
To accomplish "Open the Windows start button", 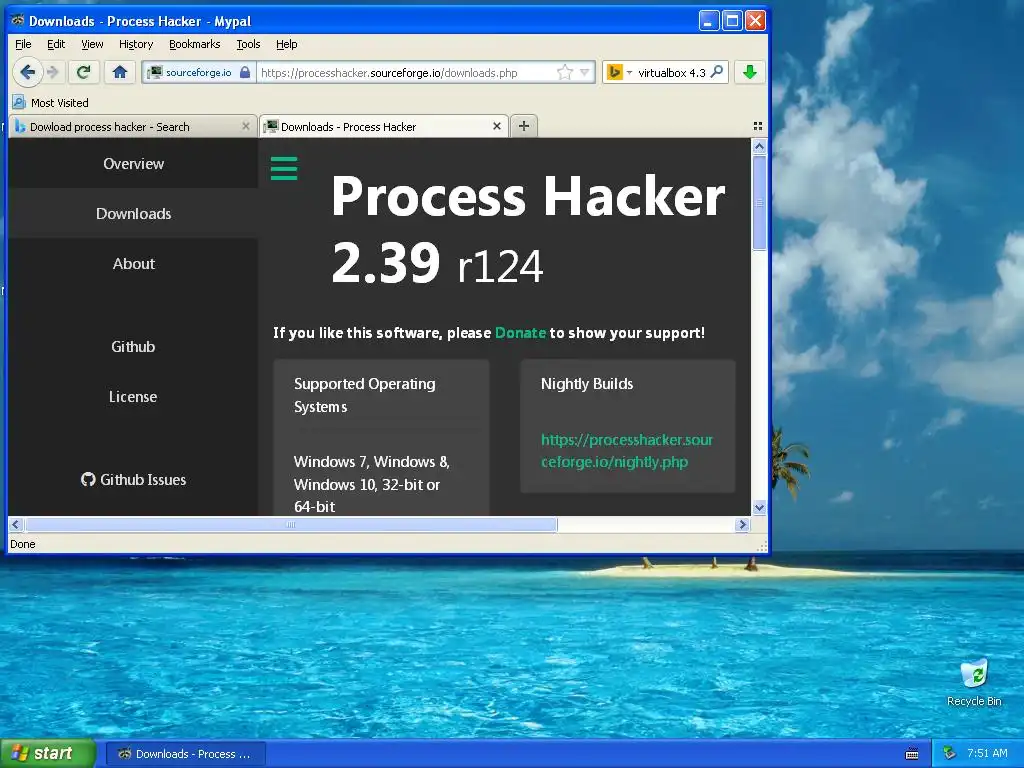I will [x=48, y=754].
